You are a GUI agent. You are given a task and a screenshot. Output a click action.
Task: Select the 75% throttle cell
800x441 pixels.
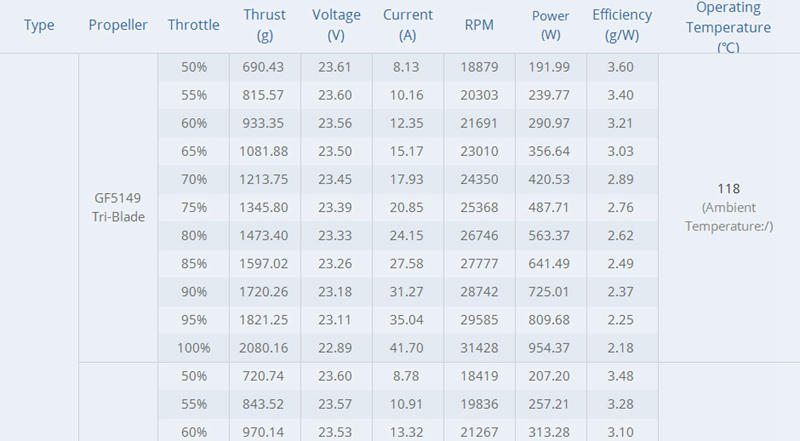[194, 207]
